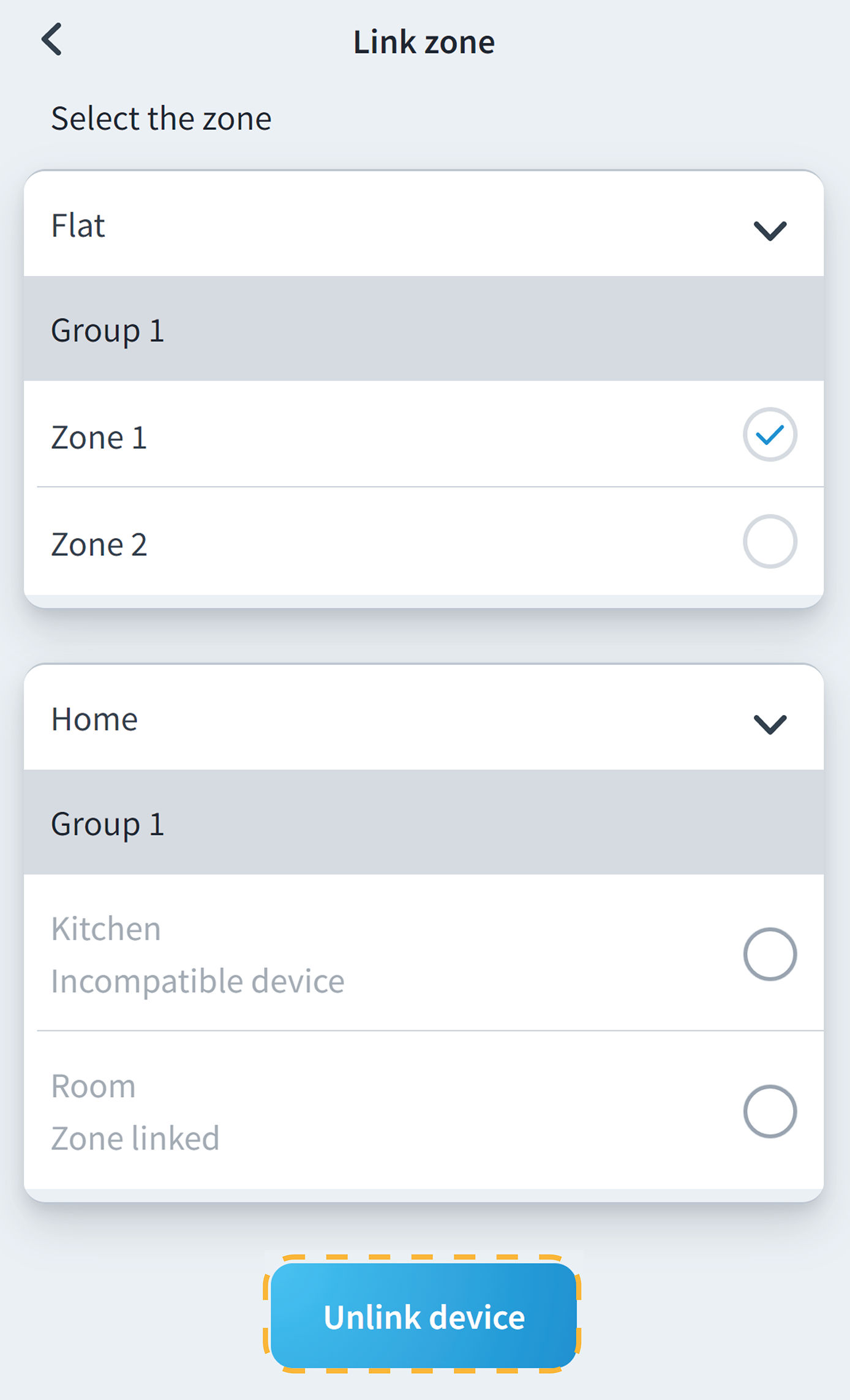Click the Link zone page title
Image resolution: width=850 pixels, height=1400 pixels.
click(424, 42)
